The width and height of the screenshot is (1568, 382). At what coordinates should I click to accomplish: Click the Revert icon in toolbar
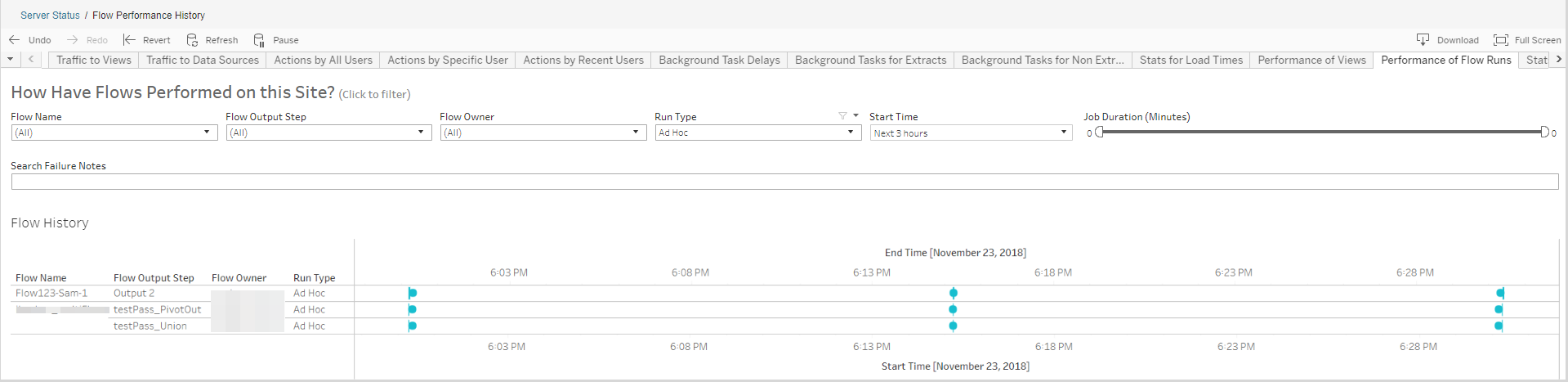[x=129, y=39]
